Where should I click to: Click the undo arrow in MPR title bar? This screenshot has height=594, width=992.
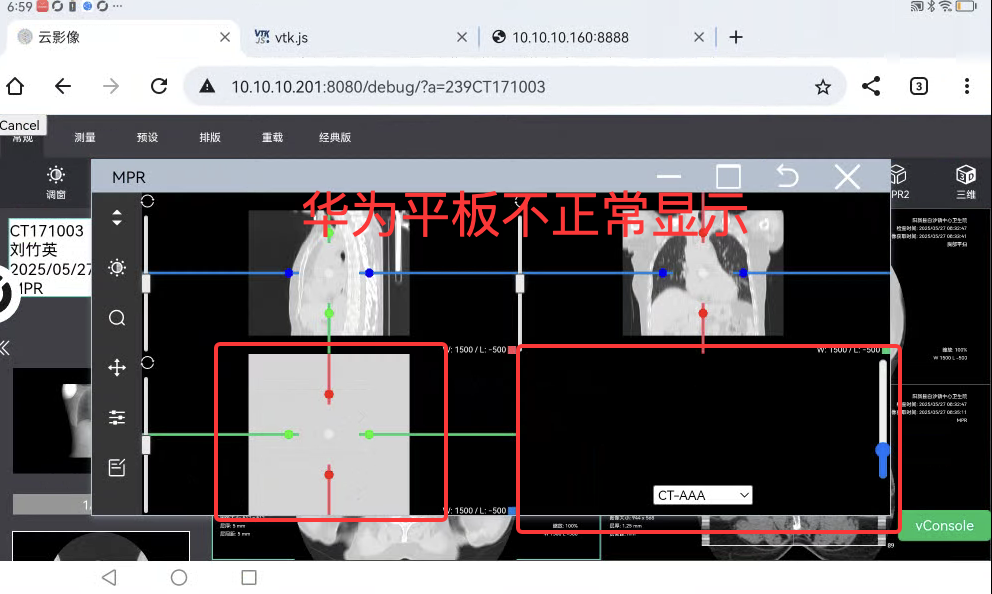(787, 177)
